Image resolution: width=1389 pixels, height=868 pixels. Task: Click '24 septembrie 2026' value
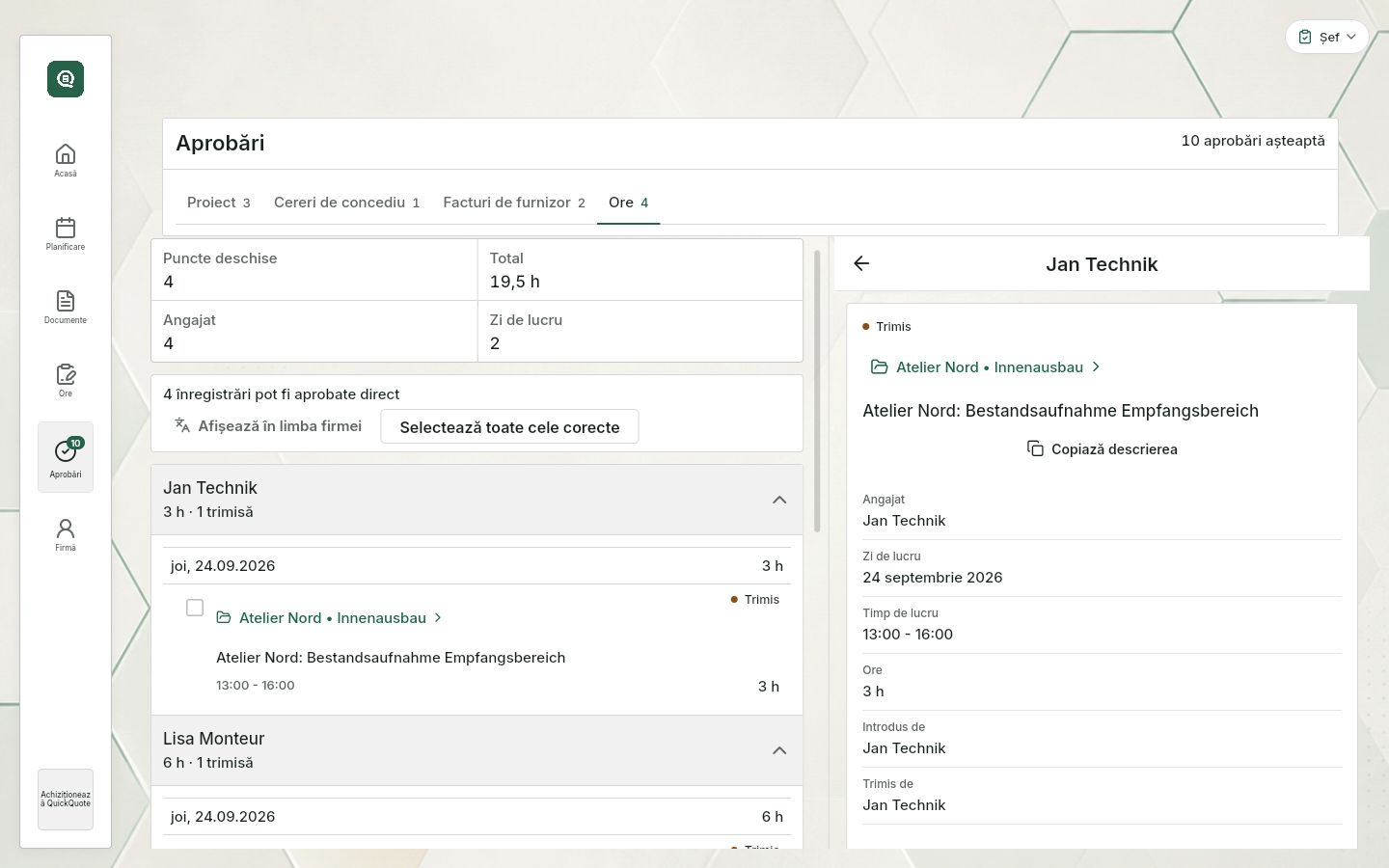[933, 578]
